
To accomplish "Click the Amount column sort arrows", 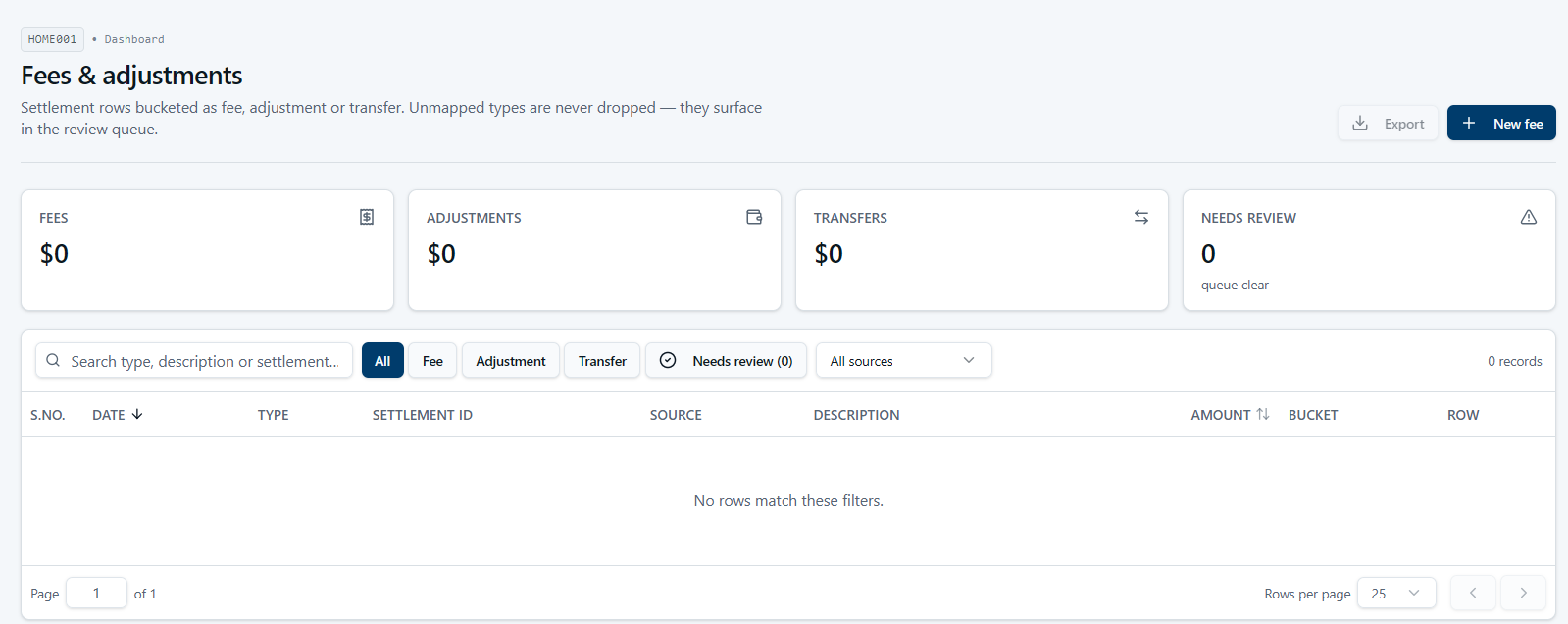I will [1263, 414].
